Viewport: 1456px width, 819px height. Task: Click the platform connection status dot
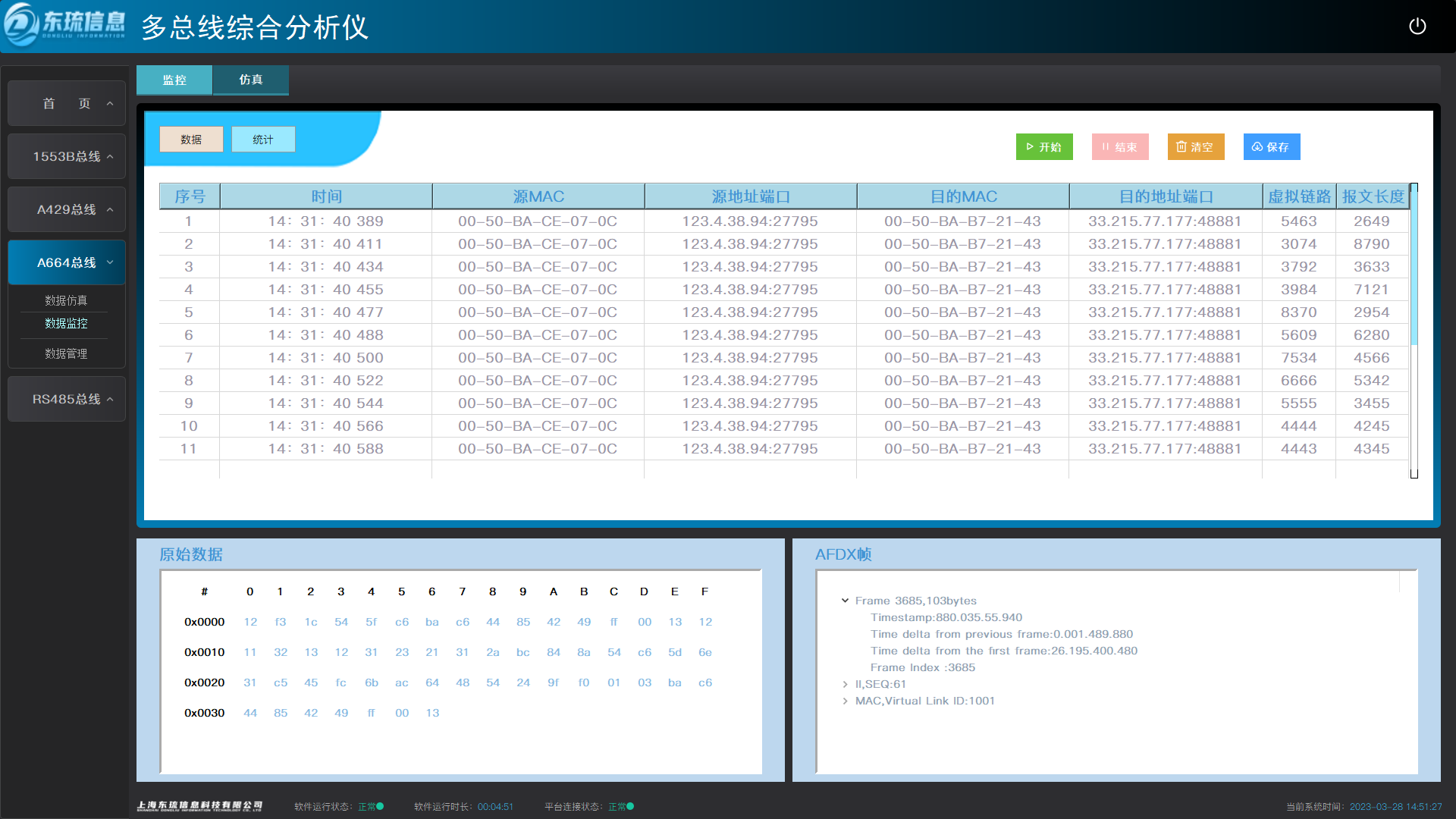(x=630, y=806)
